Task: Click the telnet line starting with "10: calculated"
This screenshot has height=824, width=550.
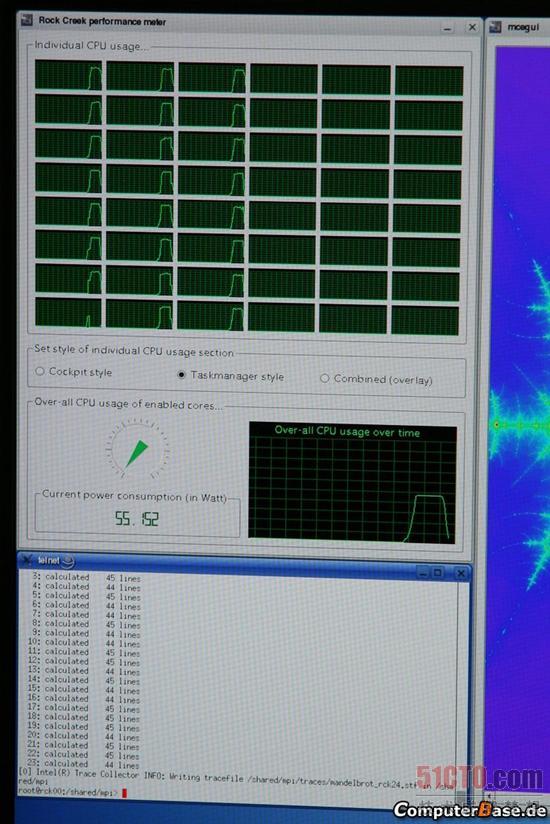Action: tap(84, 643)
